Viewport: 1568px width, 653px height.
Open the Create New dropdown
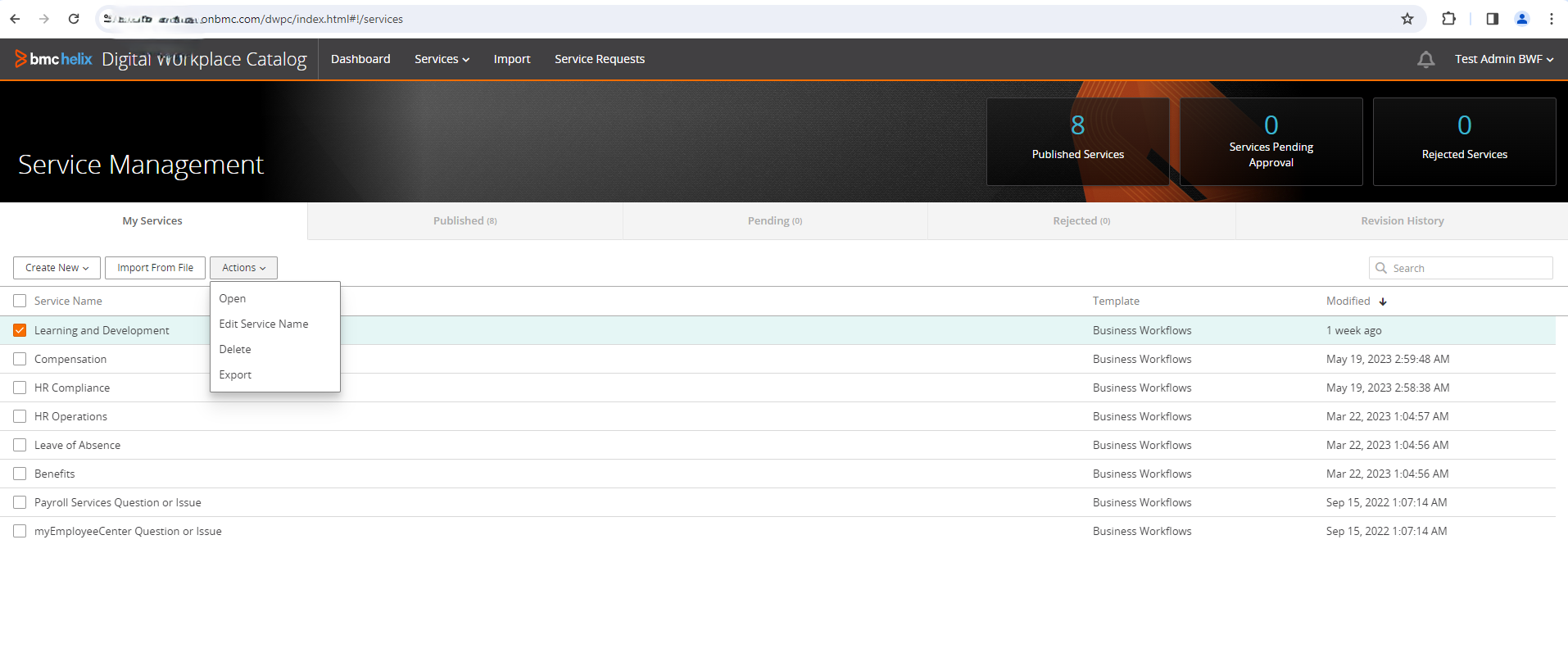(57, 268)
